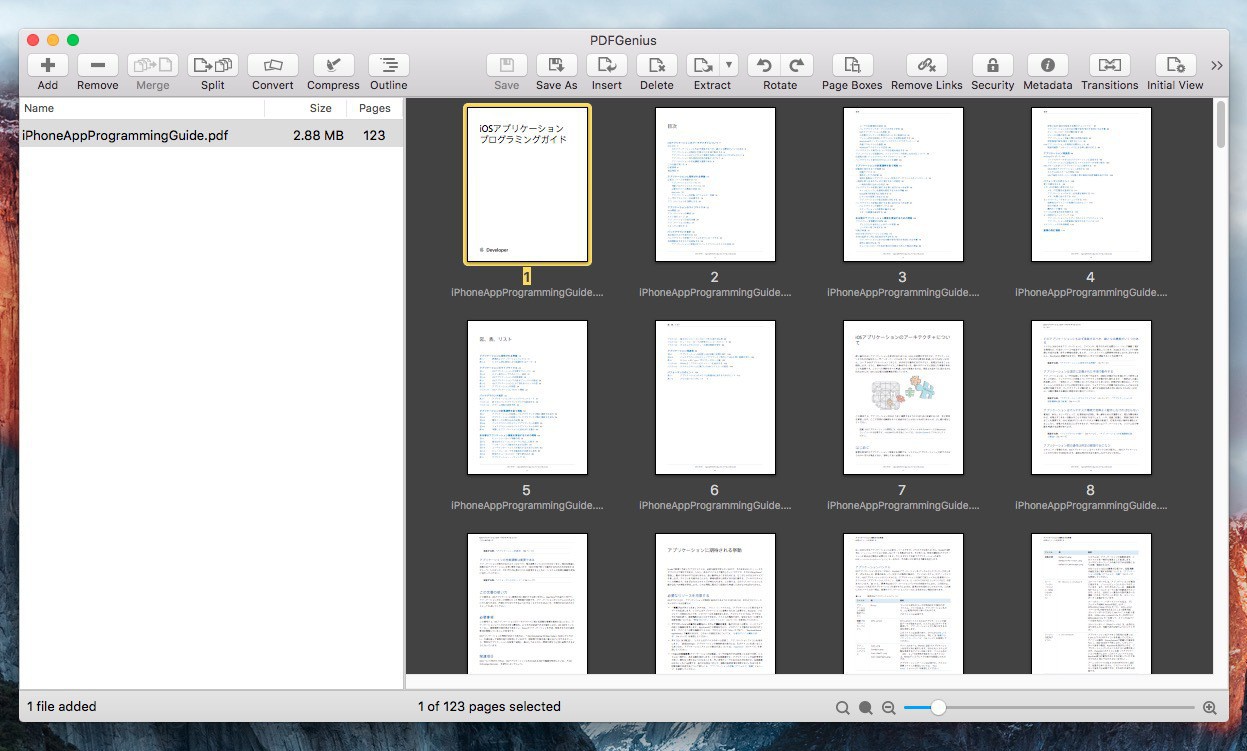
Task: Click the Compress PDF icon
Action: tap(333, 65)
